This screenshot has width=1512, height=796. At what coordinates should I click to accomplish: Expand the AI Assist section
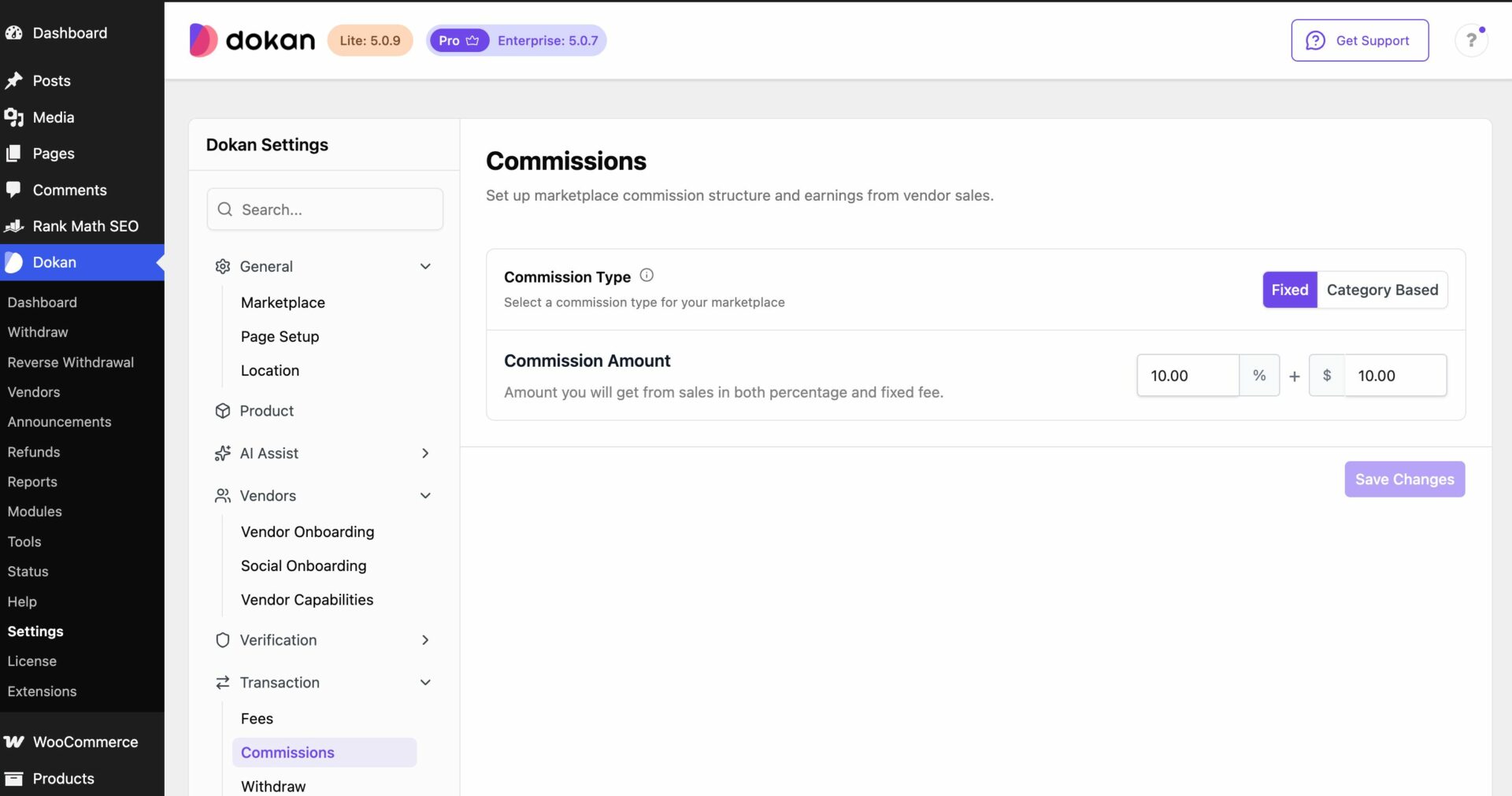click(425, 454)
